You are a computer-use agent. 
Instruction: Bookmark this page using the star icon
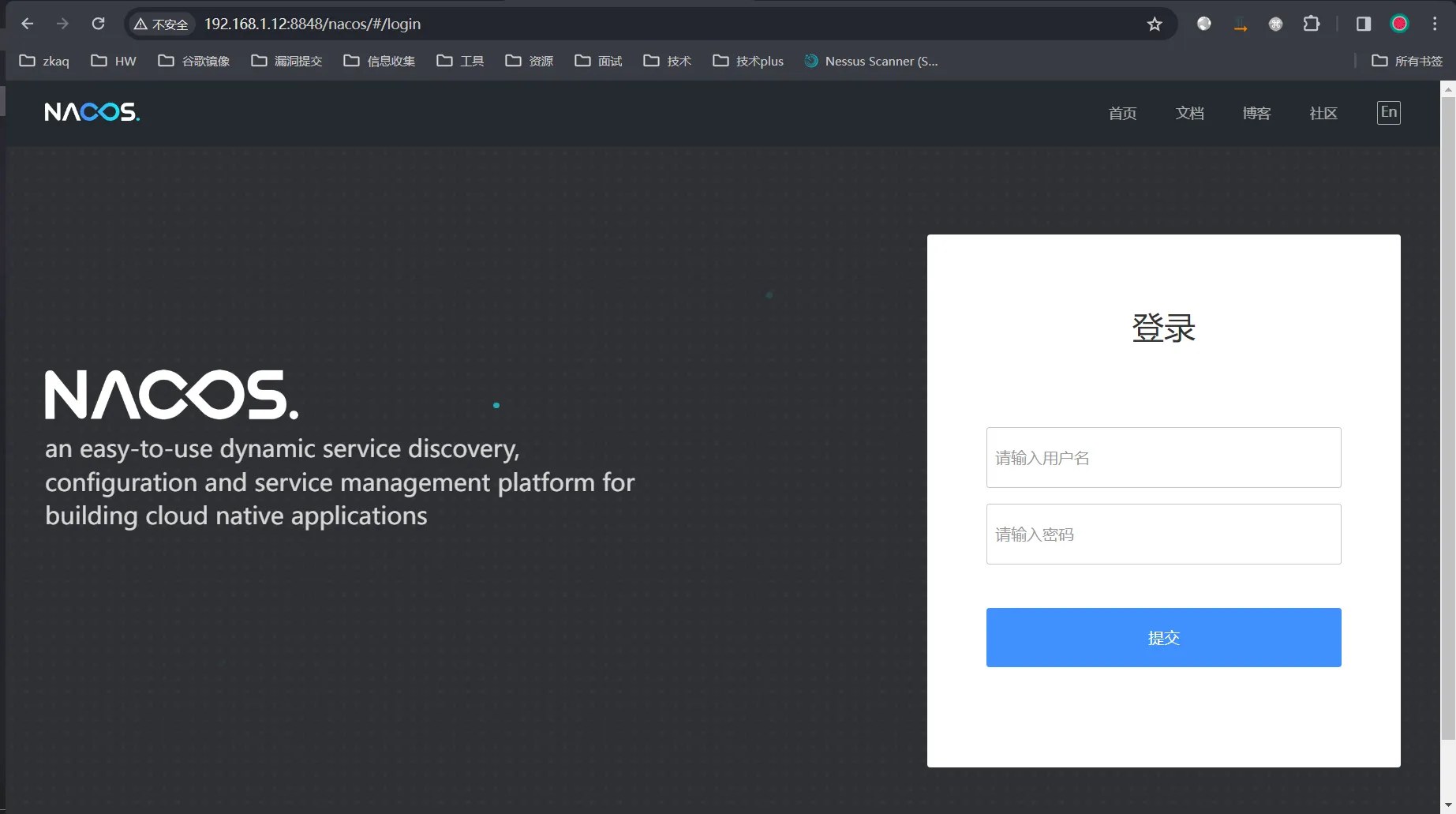pos(1155,24)
